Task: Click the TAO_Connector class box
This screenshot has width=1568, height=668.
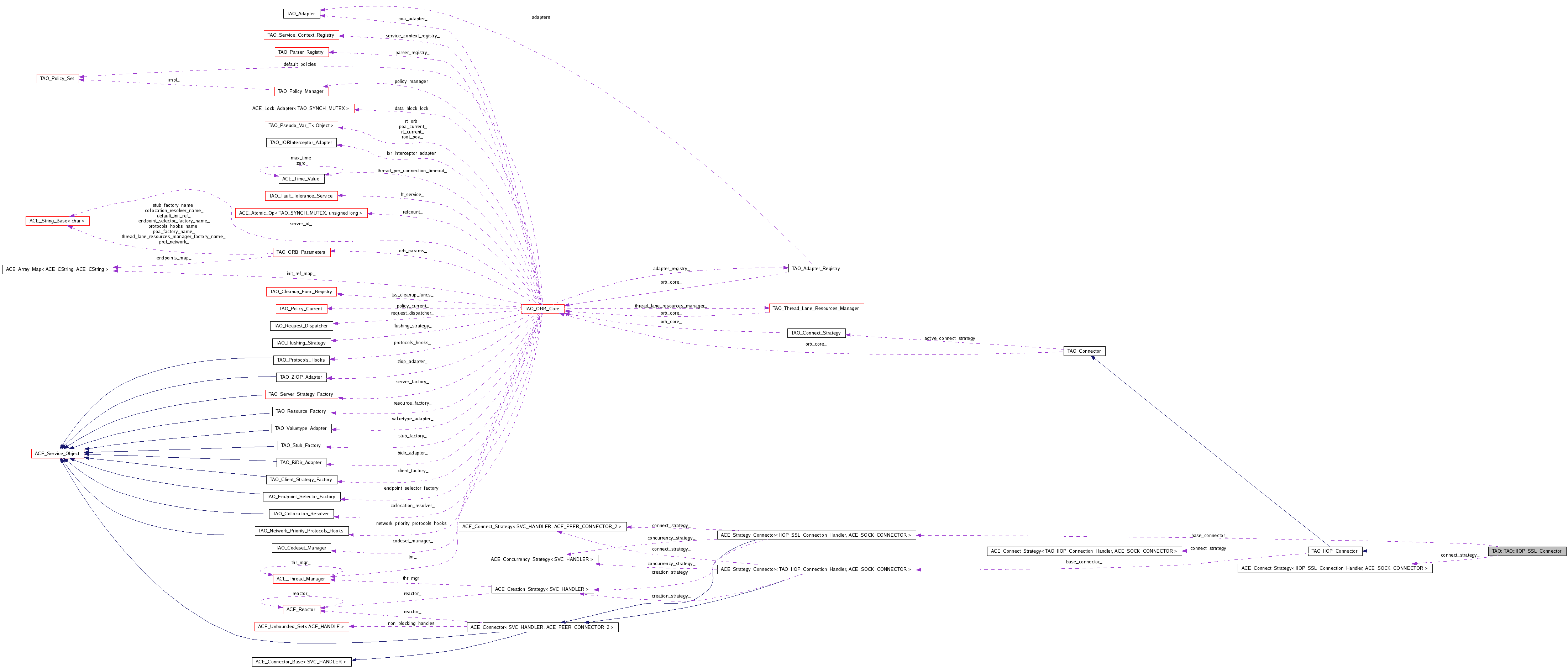Action: tap(1084, 351)
